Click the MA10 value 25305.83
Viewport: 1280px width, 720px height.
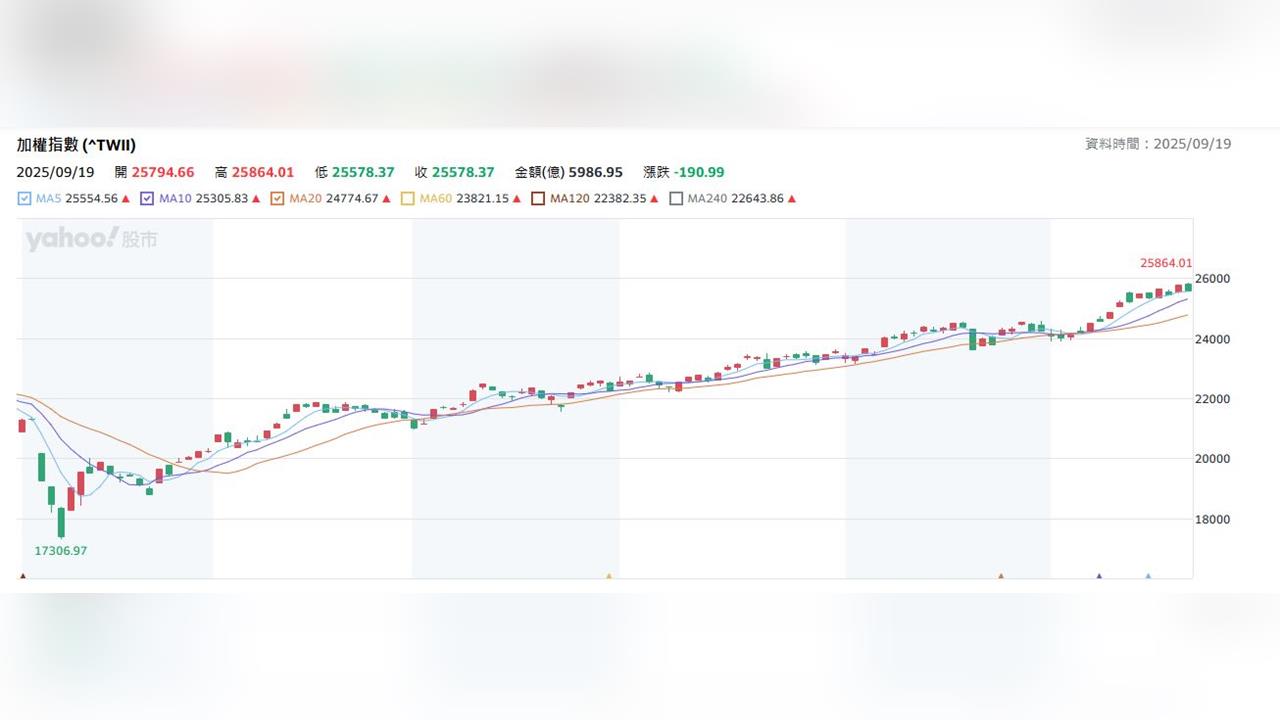221,198
